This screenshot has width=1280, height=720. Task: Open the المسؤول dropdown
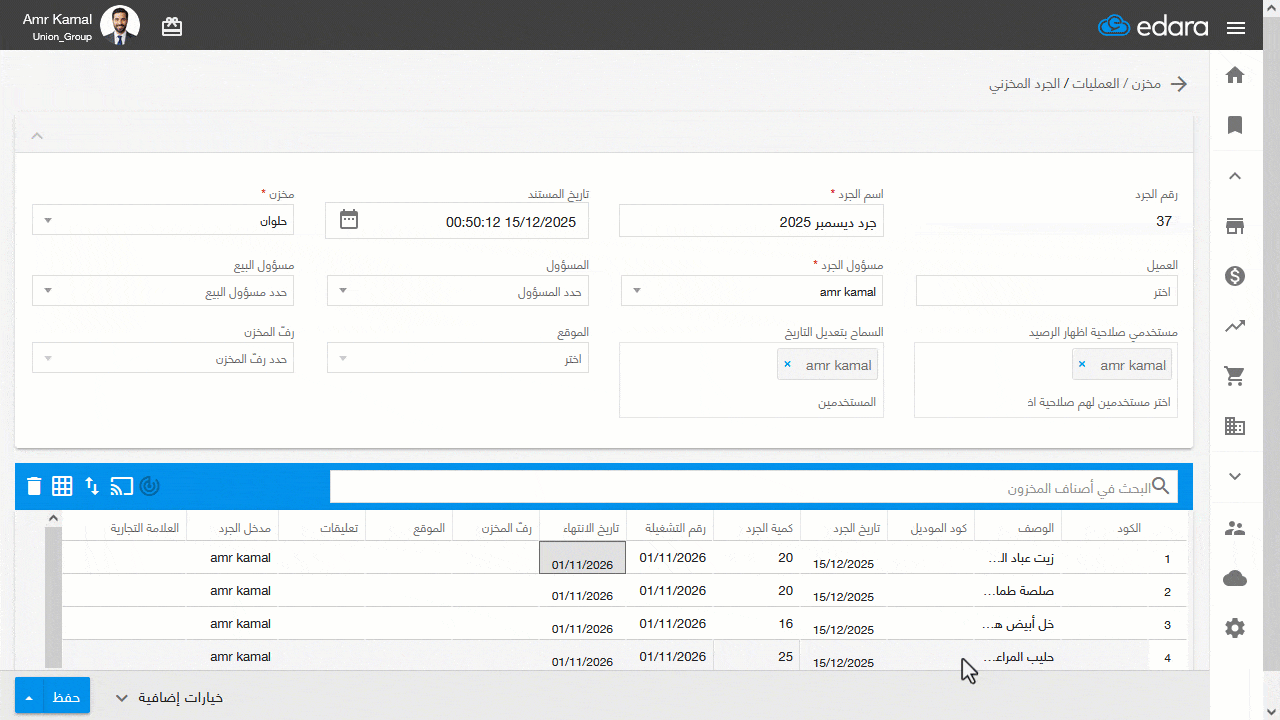pyautogui.click(x=458, y=291)
